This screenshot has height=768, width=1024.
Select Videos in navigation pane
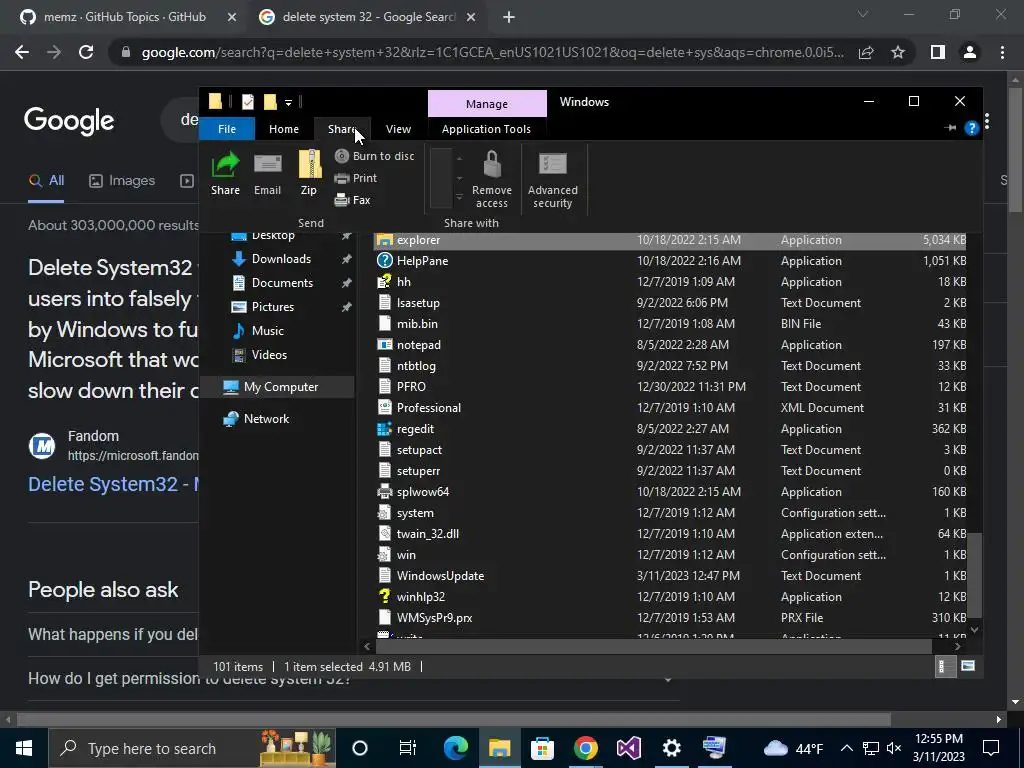click(269, 355)
